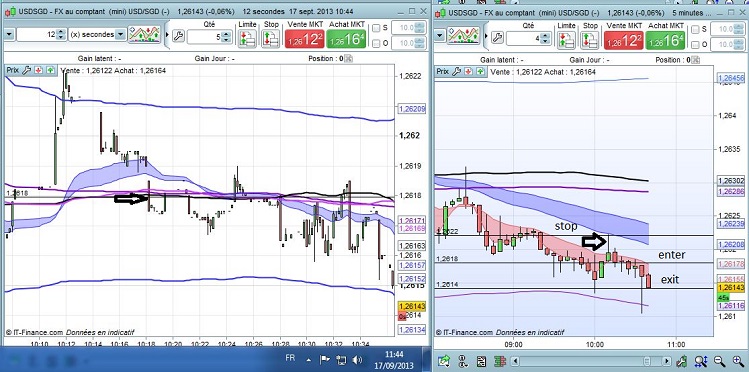The width and height of the screenshot is (749, 372).
Task: Click green Achat MKT button in left window
Action: pyautogui.click(x=346, y=39)
